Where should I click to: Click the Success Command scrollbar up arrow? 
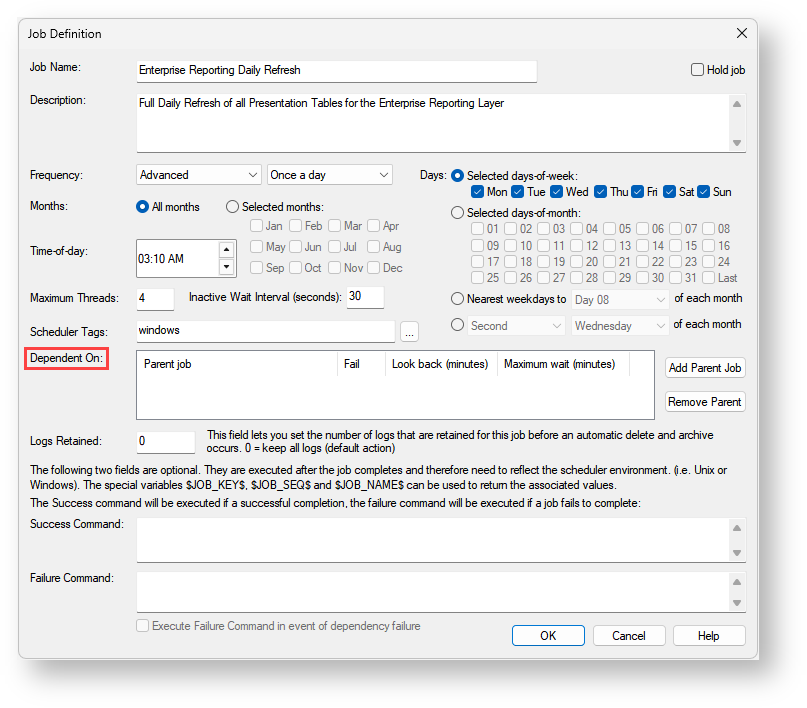[737, 528]
